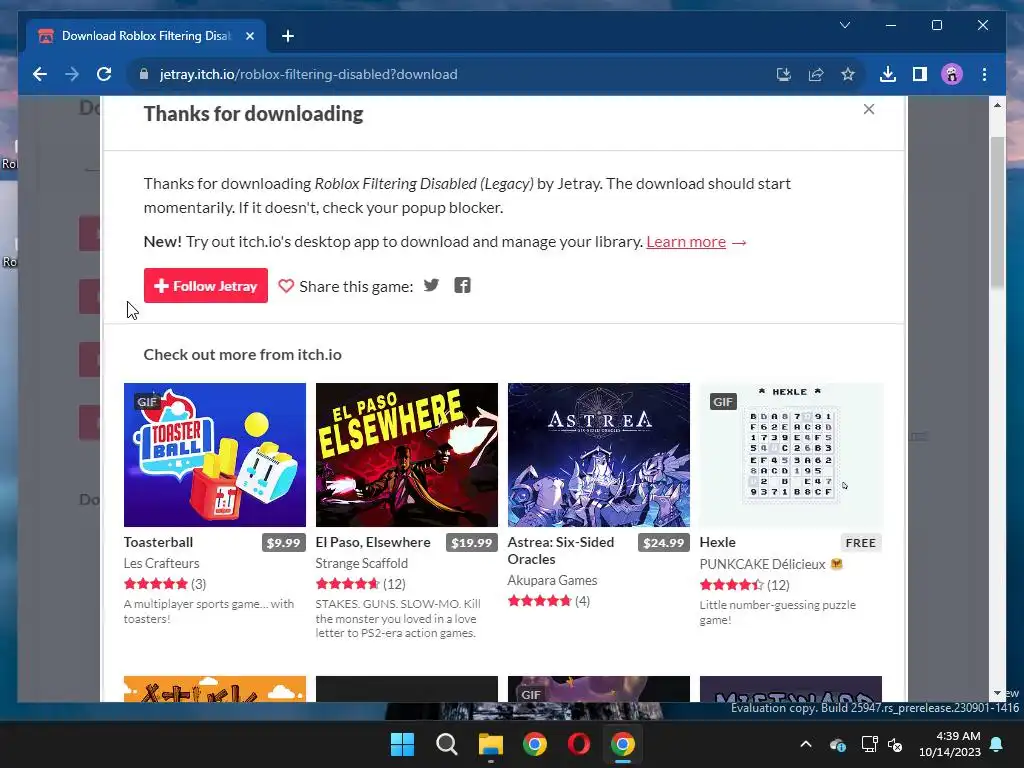
Task: Open Akupara Games developer link
Action: 552,580
